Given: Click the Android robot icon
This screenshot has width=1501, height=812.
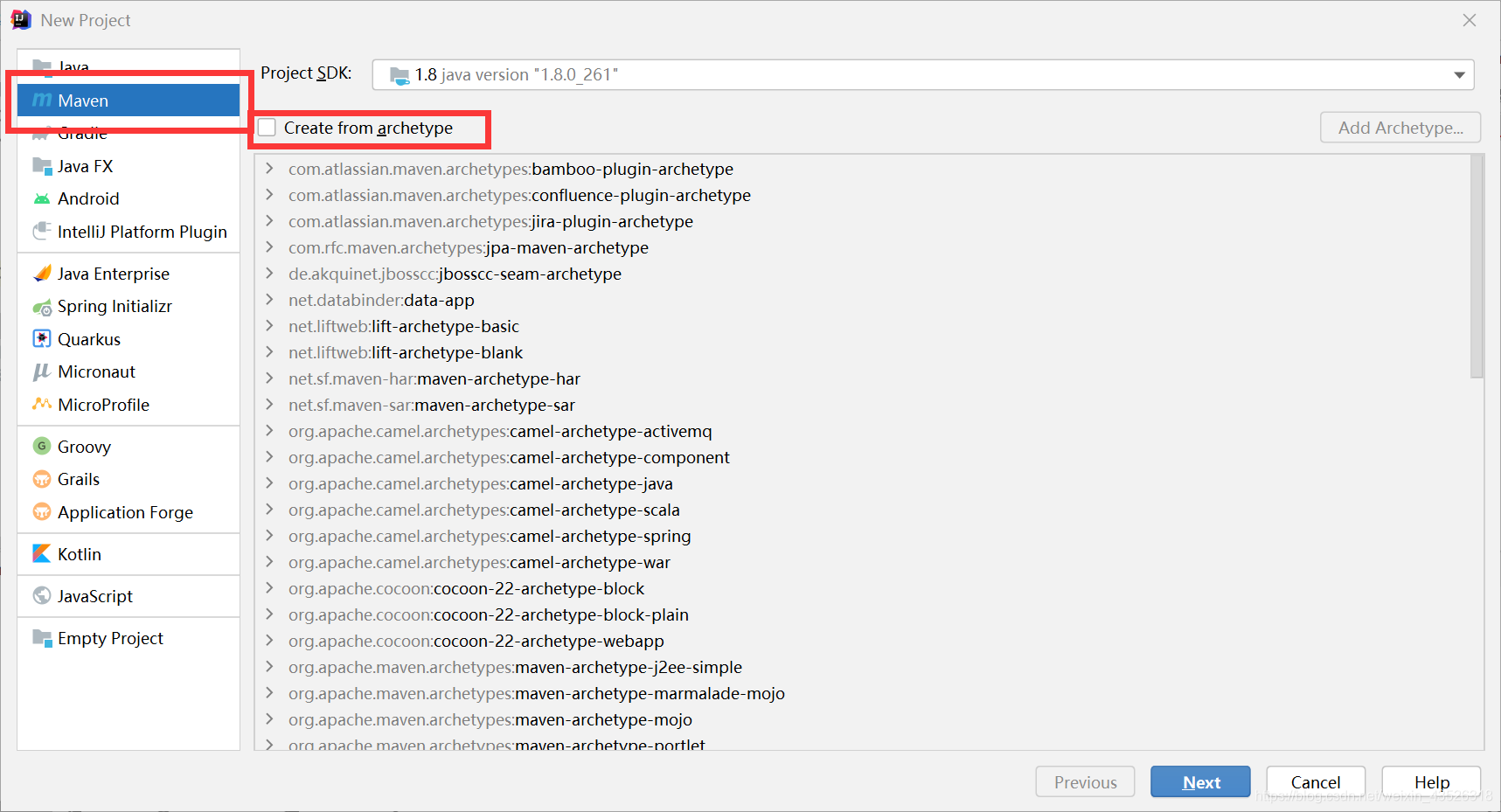Looking at the screenshot, I should click(42, 198).
